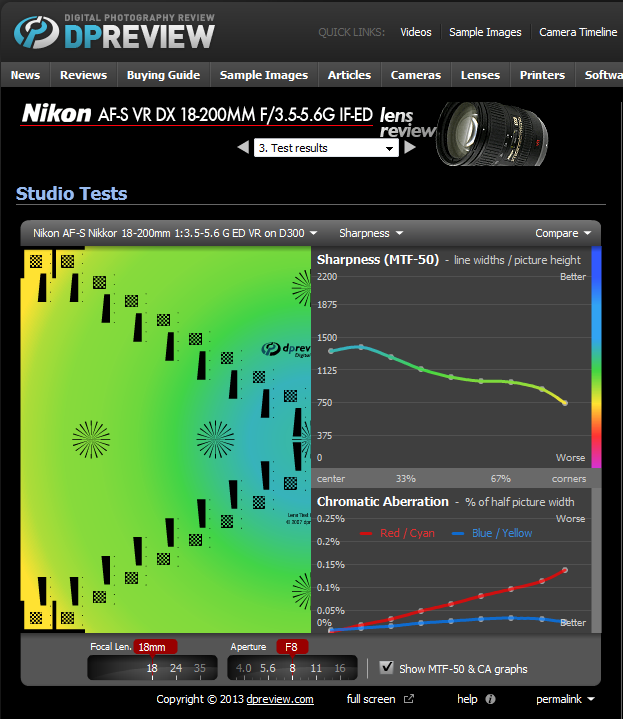The width and height of the screenshot is (623, 719).
Task: Click the Nikon 18-200mm lens thumbnail
Action: [x=492, y=134]
